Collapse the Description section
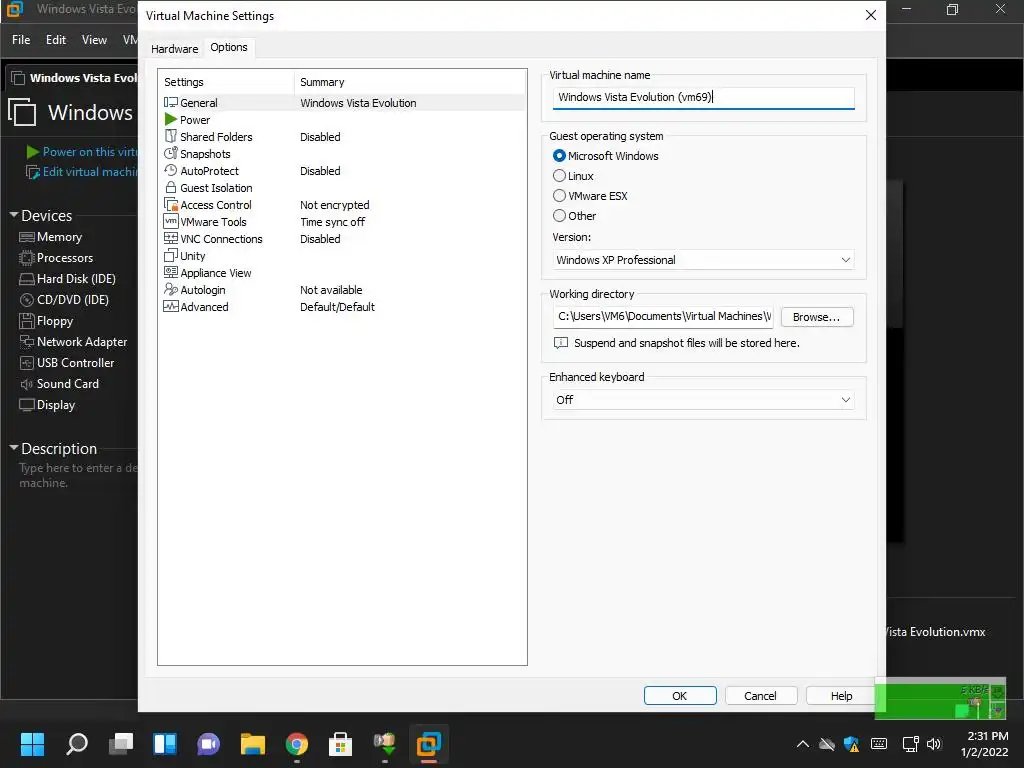The width and height of the screenshot is (1024, 768). (14, 447)
